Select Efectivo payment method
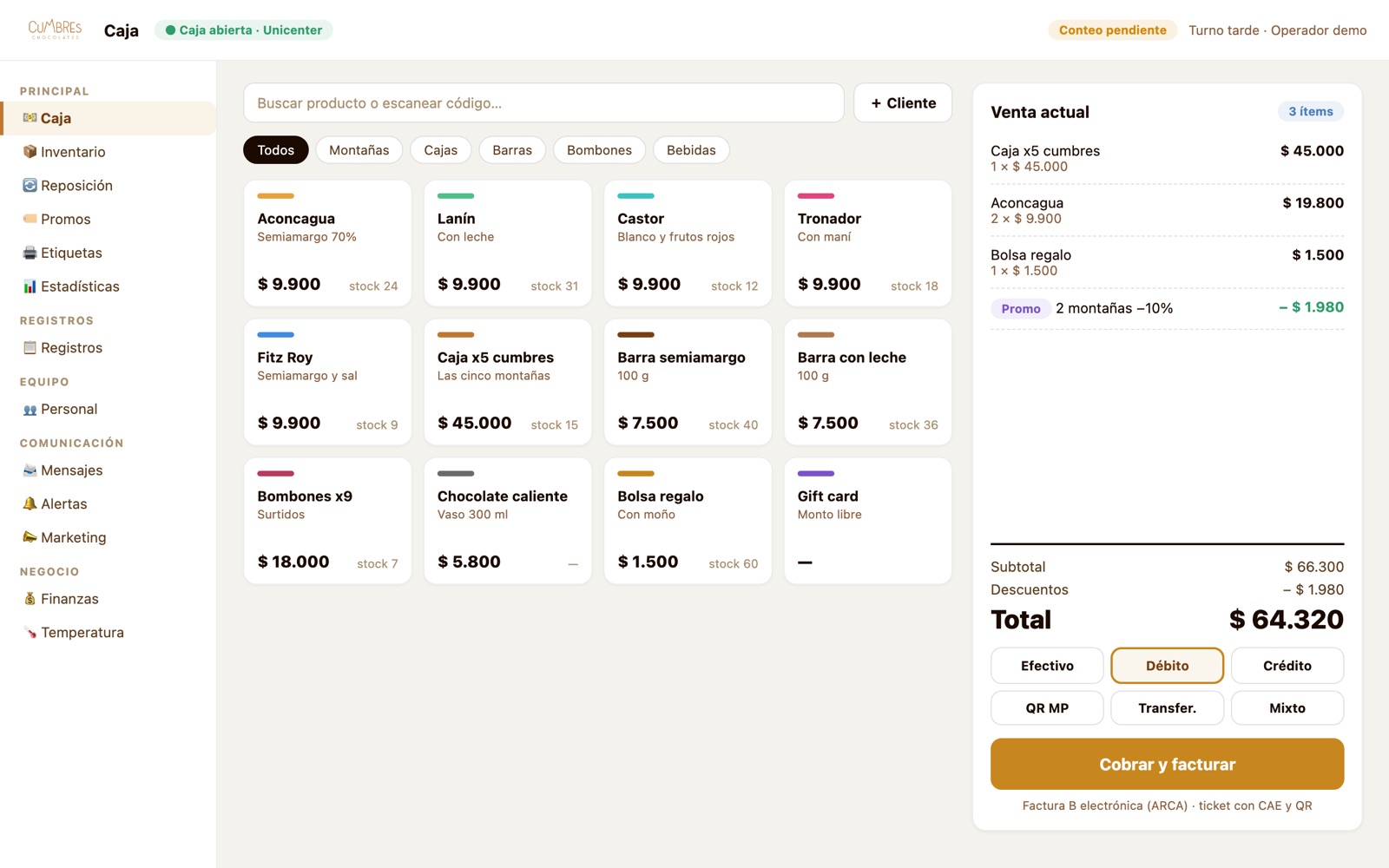 coord(1047,666)
